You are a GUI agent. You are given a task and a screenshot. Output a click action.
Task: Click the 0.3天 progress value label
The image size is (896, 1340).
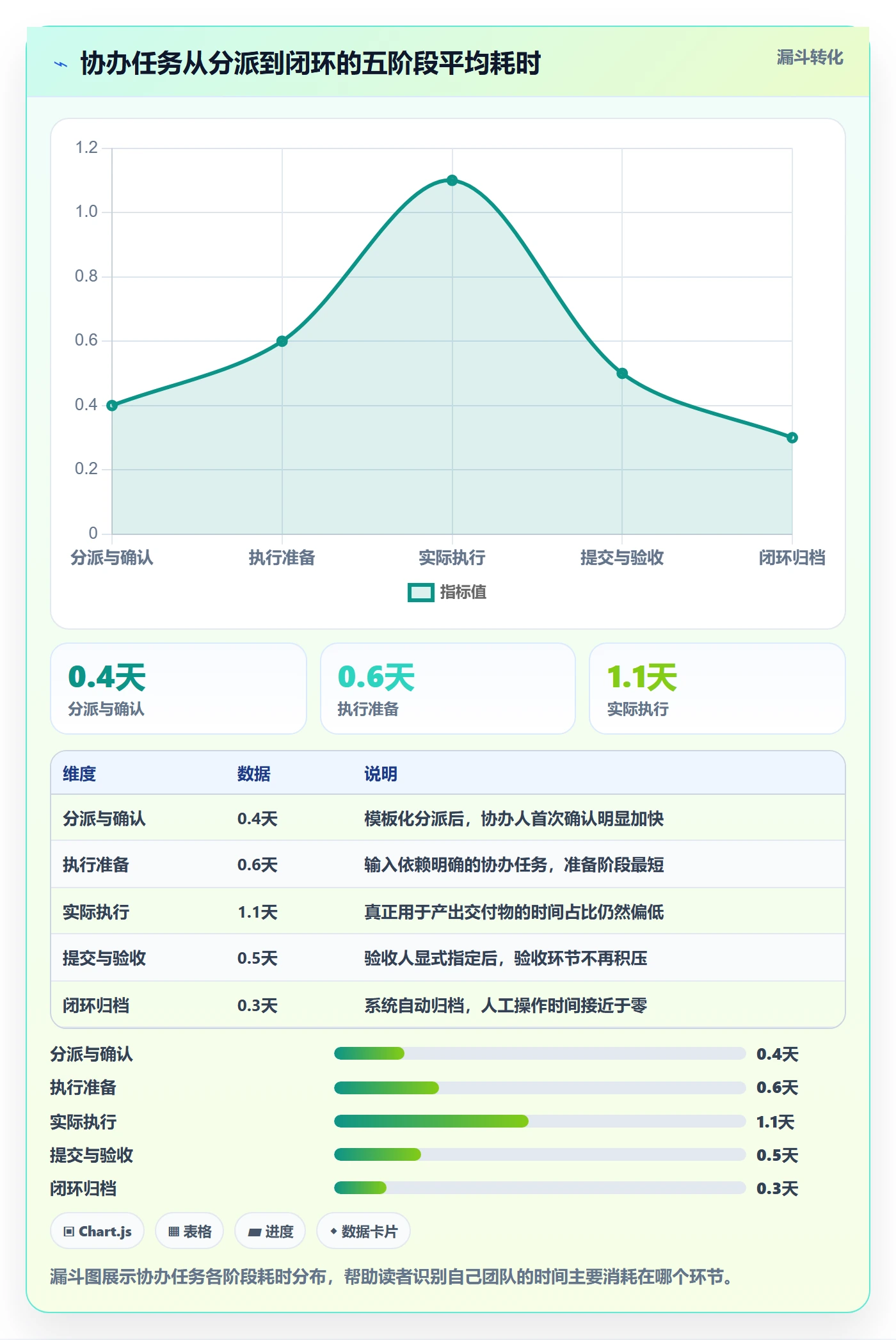tap(777, 1188)
